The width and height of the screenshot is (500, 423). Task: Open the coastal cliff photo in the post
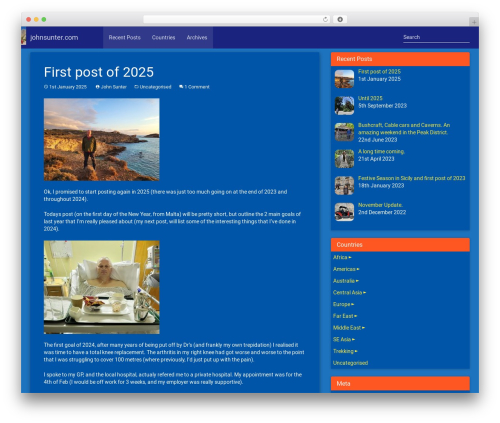coord(102,139)
